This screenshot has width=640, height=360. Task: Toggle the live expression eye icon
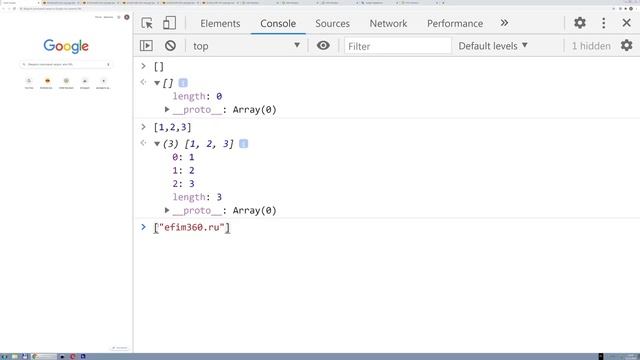click(323, 45)
